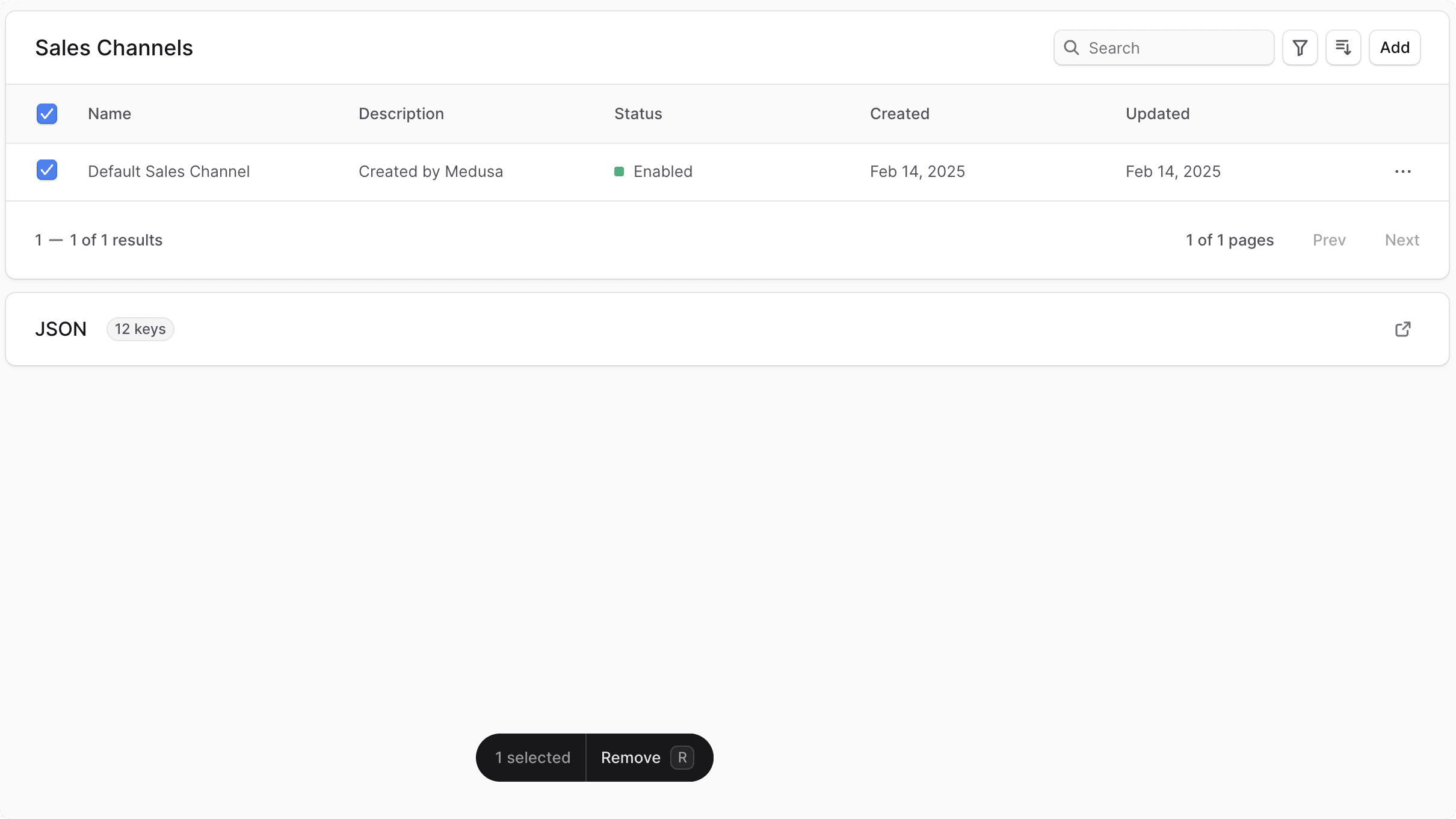Open the sort order icon next to filter
The image size is (1456, 819).
pos(1343,48)
